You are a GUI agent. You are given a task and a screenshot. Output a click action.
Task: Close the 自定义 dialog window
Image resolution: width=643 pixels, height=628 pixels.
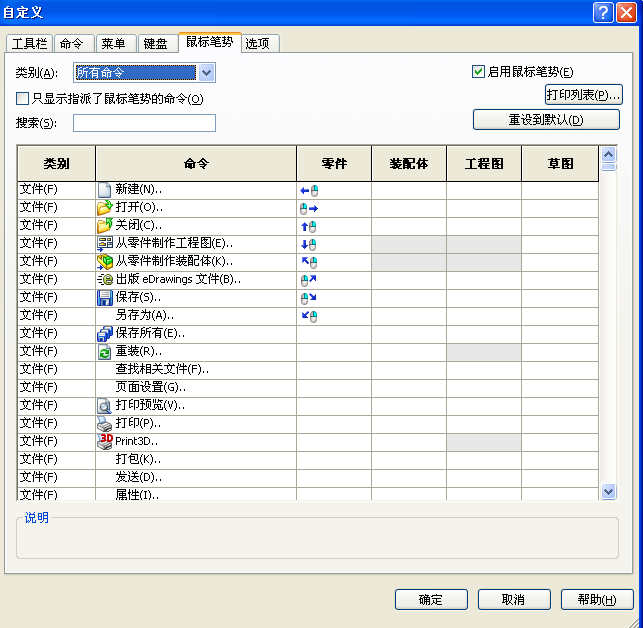[627, 13]
